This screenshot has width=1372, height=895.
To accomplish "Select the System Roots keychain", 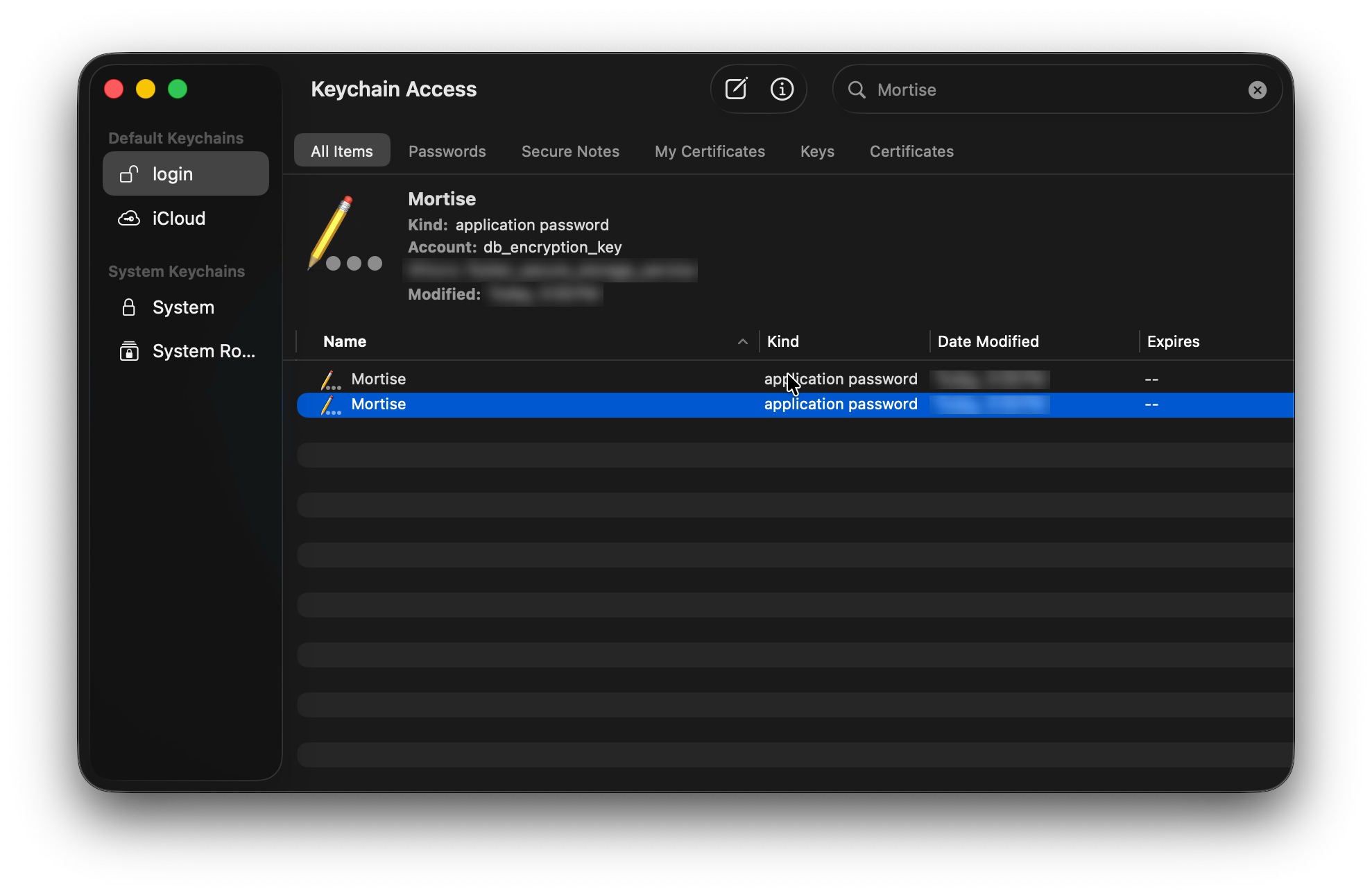I will 186,351.
